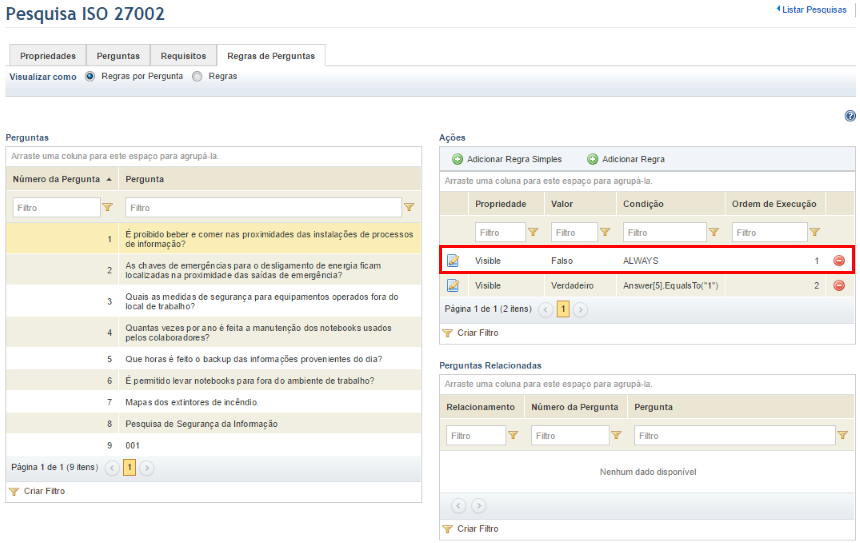860x543 pixels.
Task: Click filter funnel for related Pergunta column
Action: 842,435
